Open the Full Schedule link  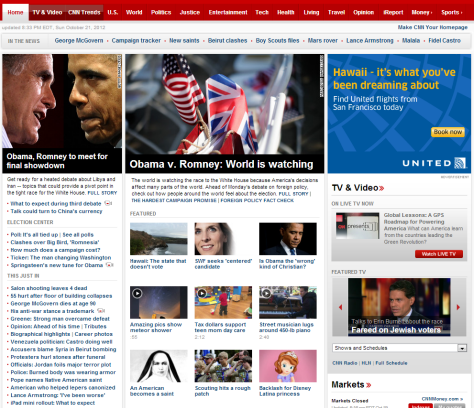click(x=391, y=363)
